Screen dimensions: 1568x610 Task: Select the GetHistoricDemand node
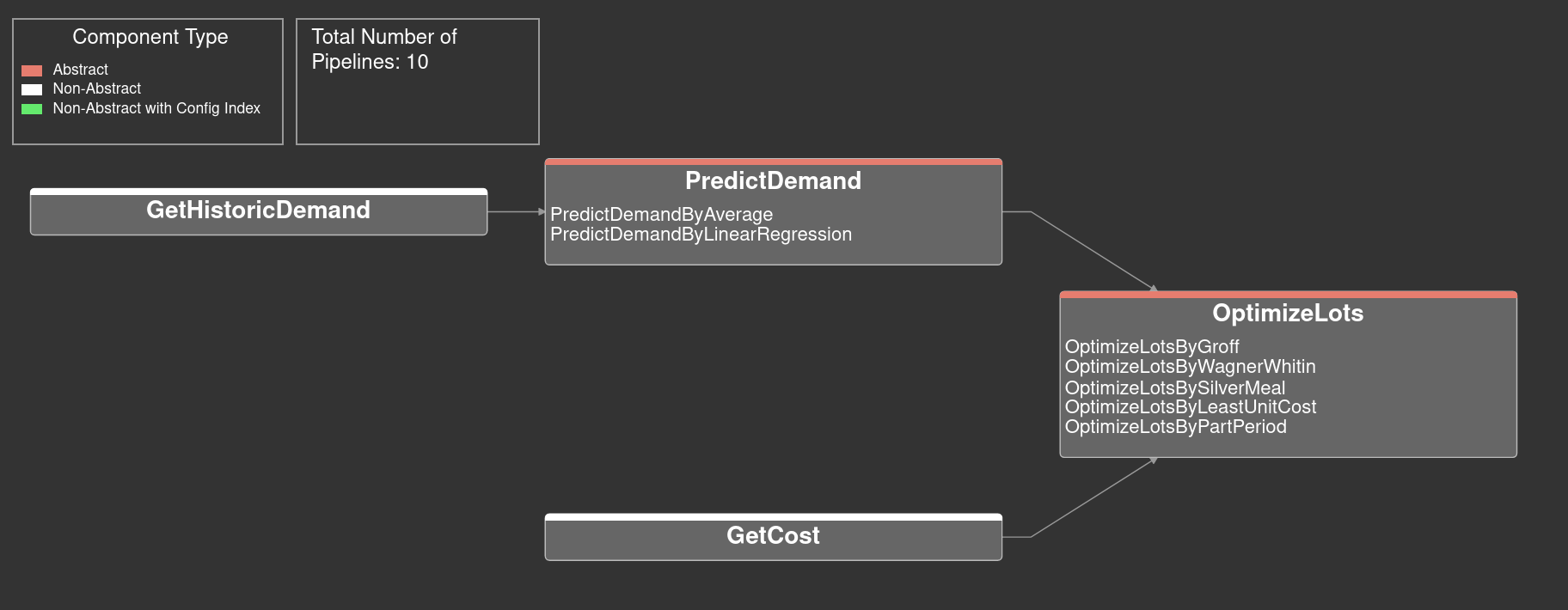point(258,210)
